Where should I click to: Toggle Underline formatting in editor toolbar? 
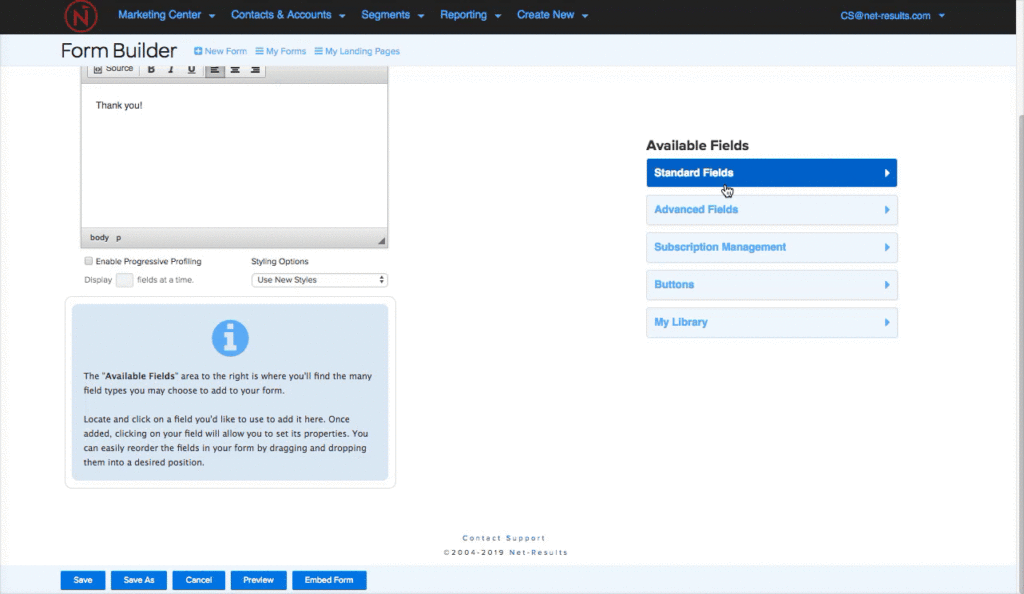[x=191, y=69]
